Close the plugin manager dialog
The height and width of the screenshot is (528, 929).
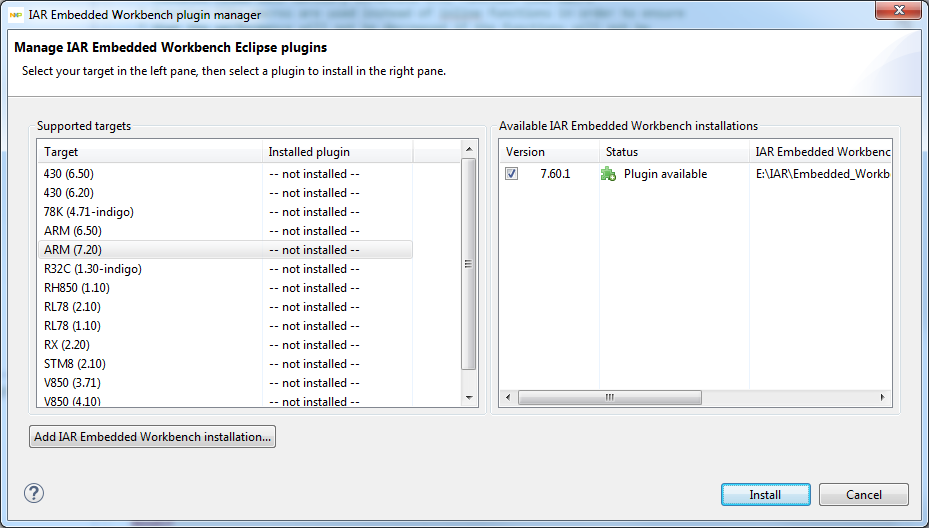(899, 9)
